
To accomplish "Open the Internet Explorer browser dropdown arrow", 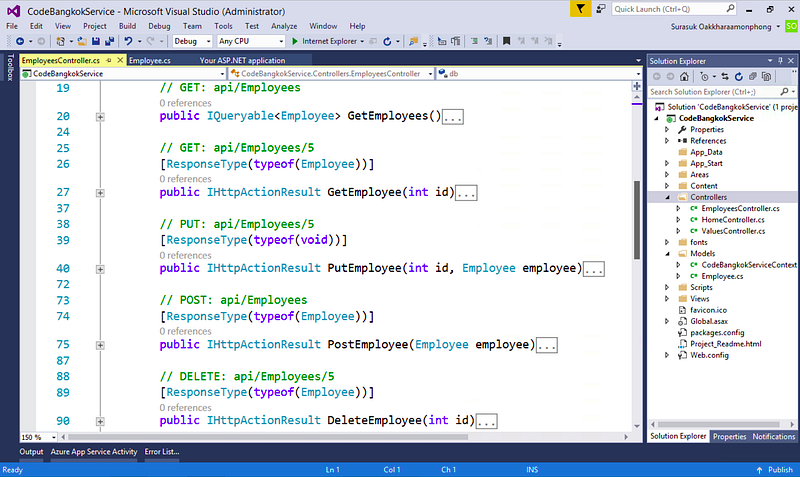I will (362, 41).
